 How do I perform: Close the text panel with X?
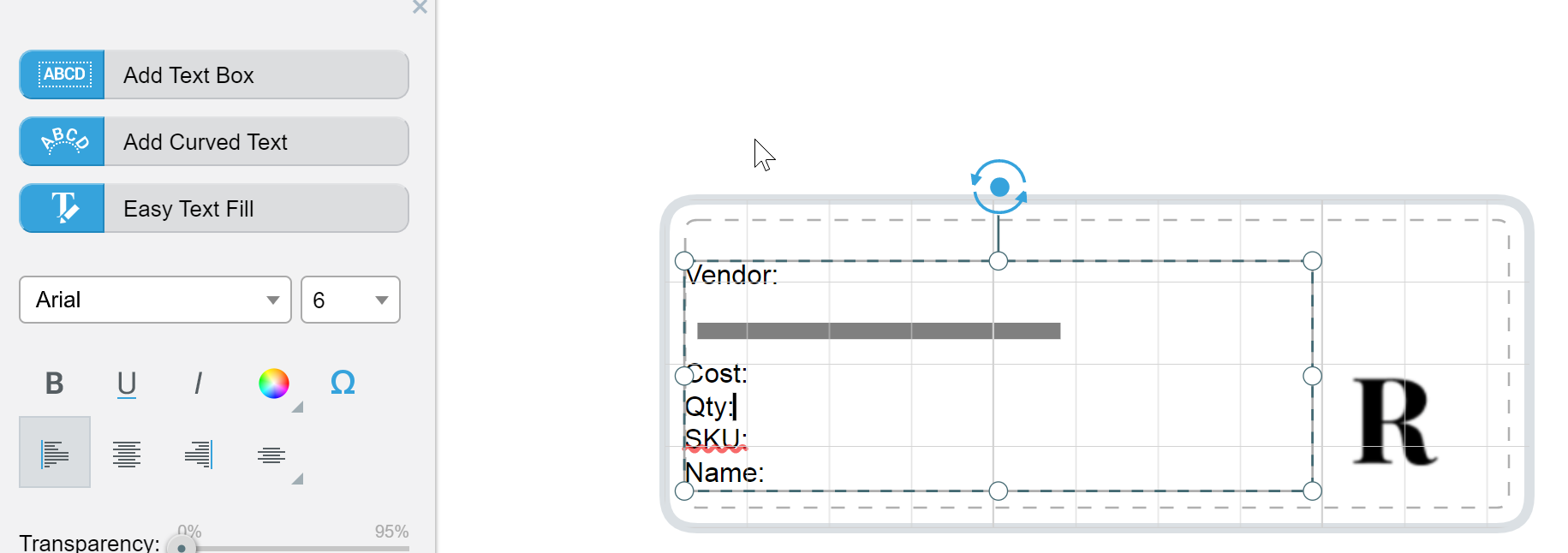[x=420, y=8]
